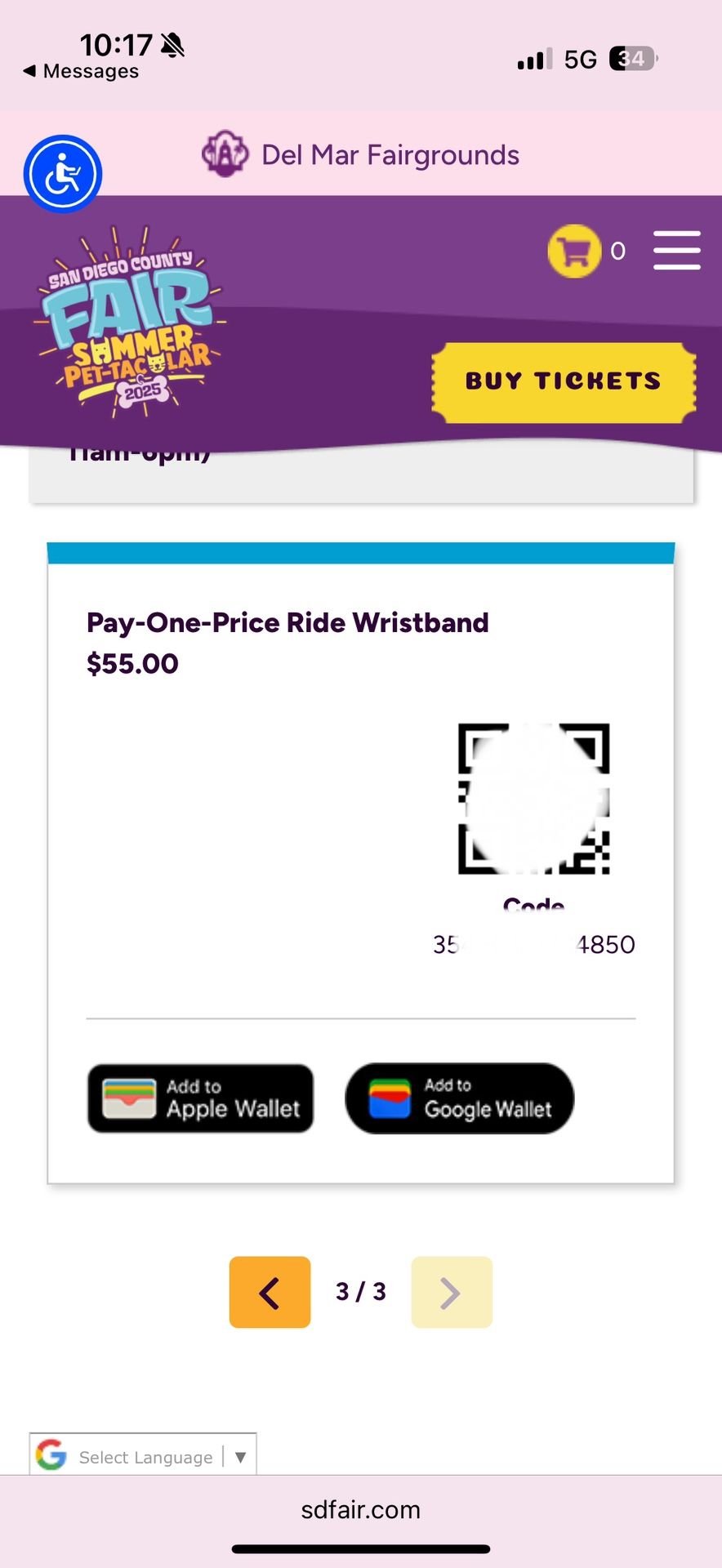The height and width of the screenshot is (1568, 722).
Task: Tap the cart item count number
Action: tap(618, 251)
